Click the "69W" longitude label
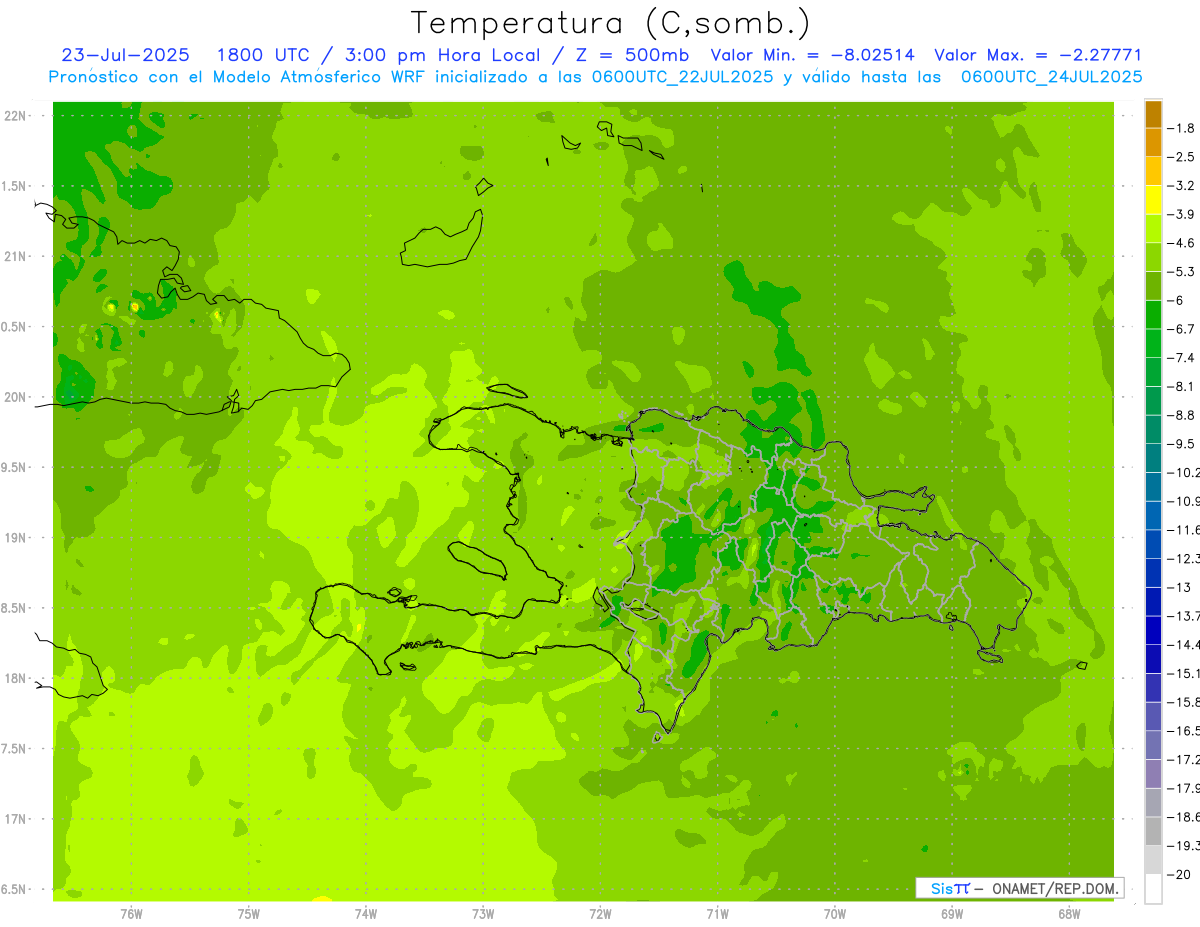This screenshot has width=1200, height=927. pos(952,914)
